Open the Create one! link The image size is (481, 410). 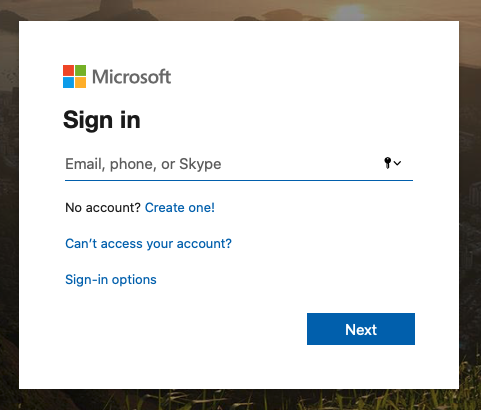click(x=180, y=208)
